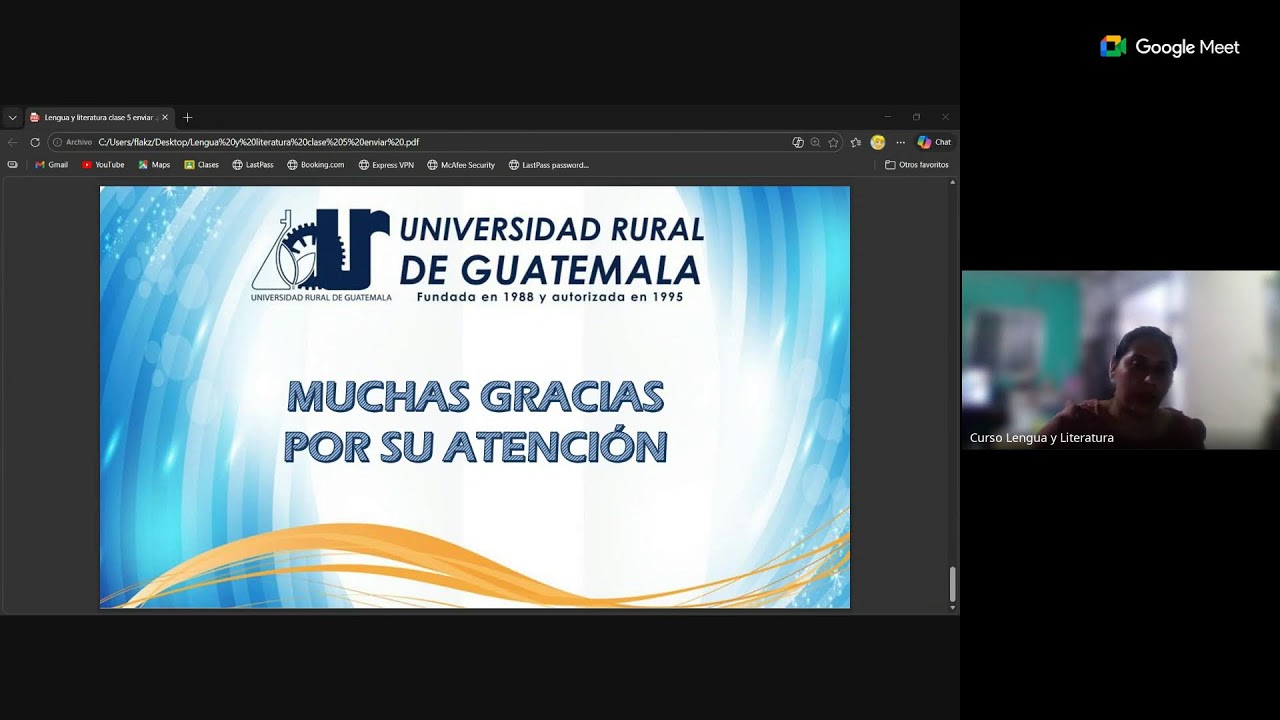Image resolution: width=1280 pixels, height=720 pixels.
Task: Open the Express VPN bookmark
Action: [386, 165]
